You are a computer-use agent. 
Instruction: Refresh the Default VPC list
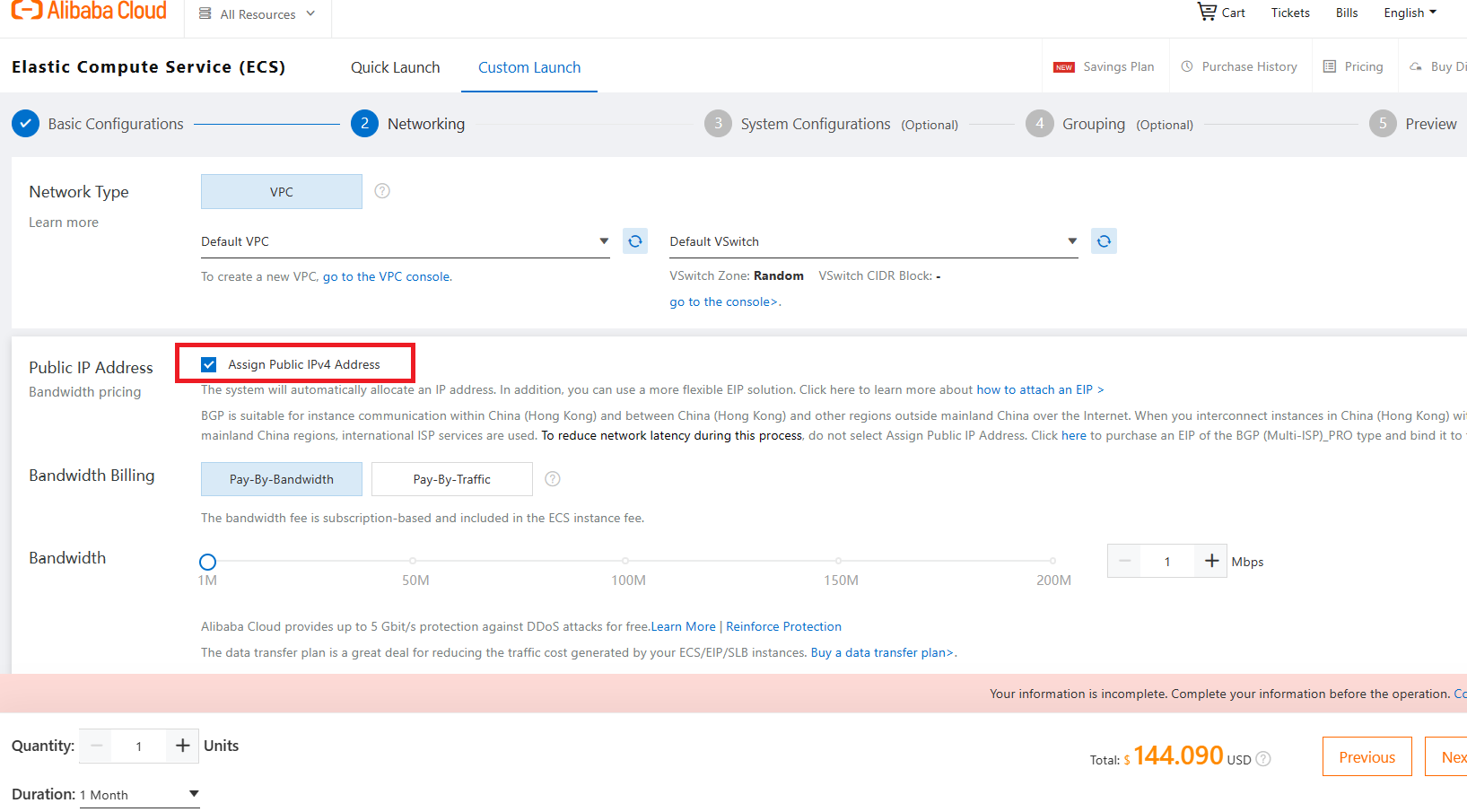coord(635,241)
